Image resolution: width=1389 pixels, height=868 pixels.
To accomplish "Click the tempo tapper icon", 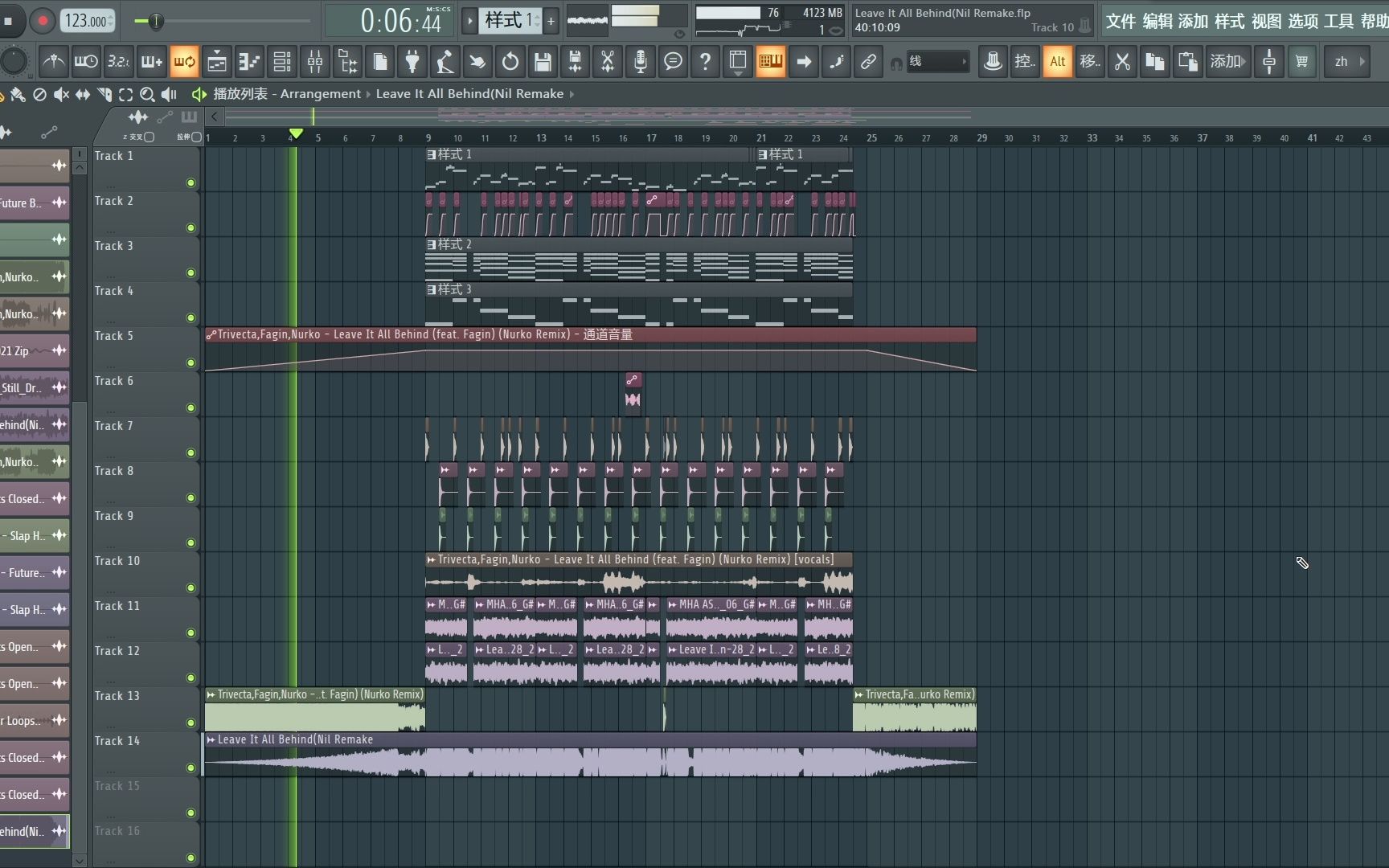I will click(445, 61).
